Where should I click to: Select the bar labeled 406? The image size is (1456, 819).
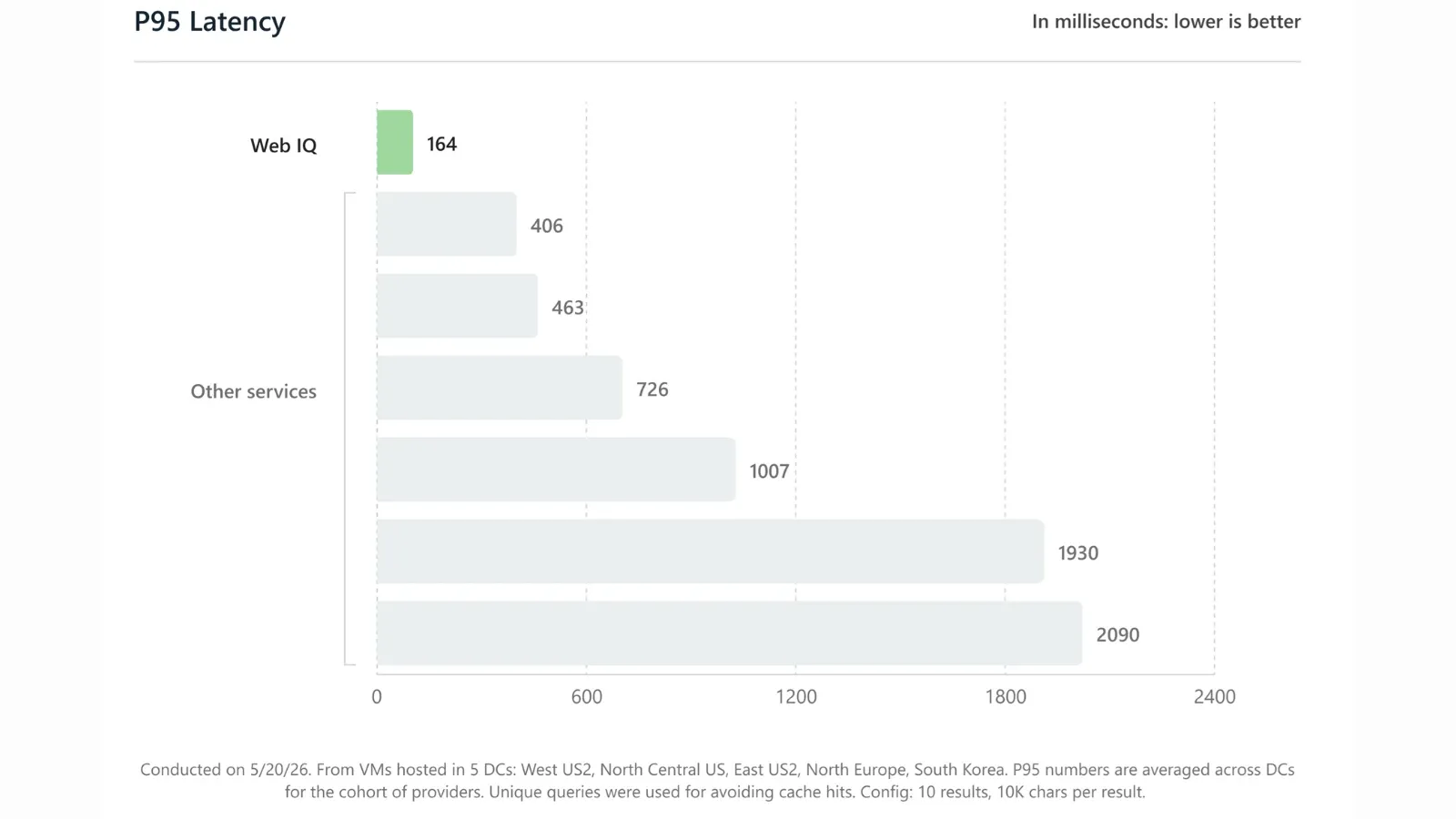pos(447,224)
